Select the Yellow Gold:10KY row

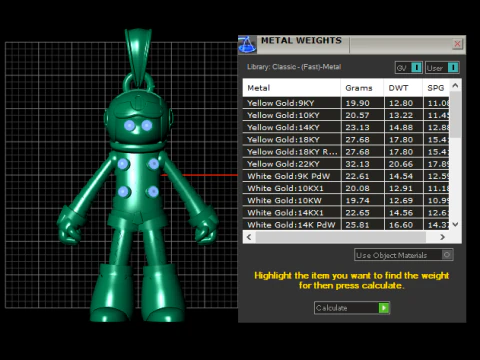pyautogui.click(x=346, y=115)
